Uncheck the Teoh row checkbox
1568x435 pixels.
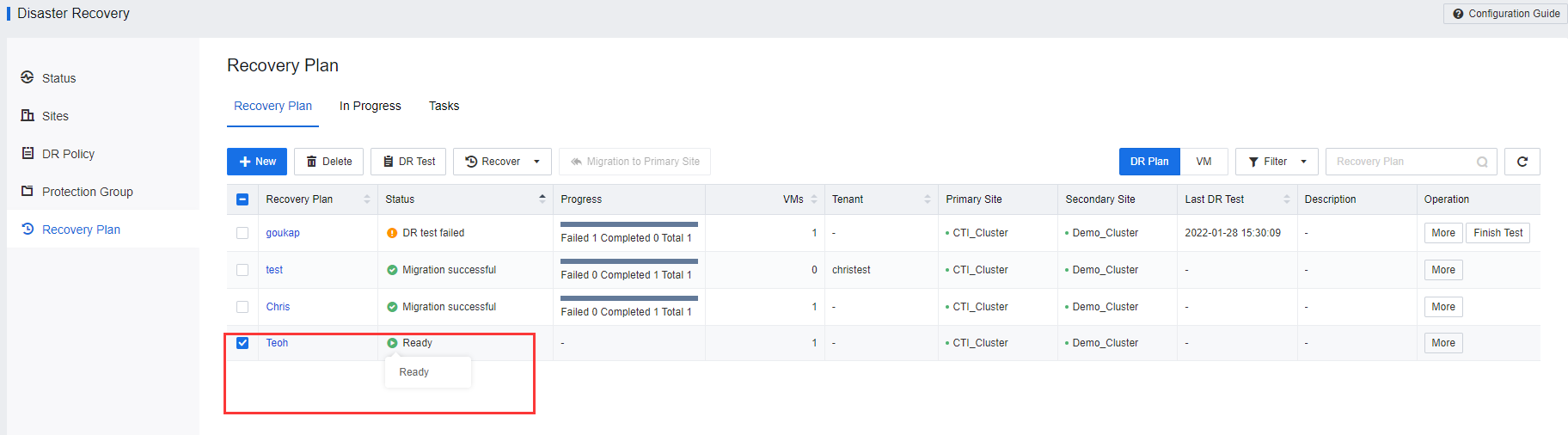242,343
